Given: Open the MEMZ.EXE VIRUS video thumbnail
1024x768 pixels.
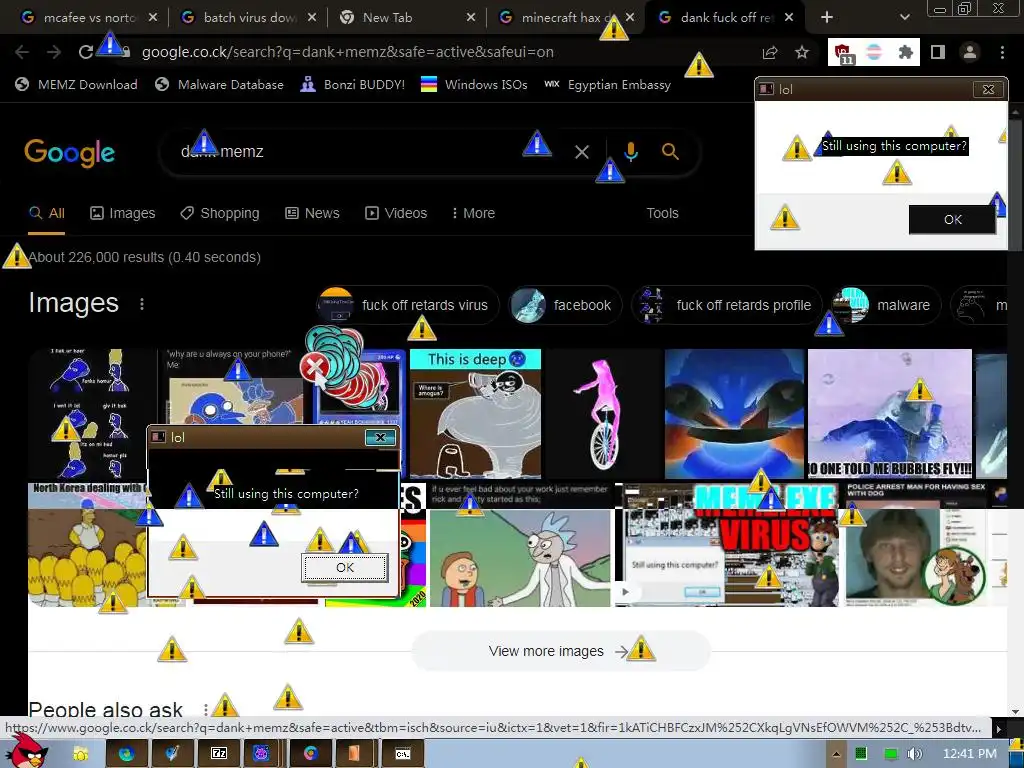Looking at the screenshot, I should point(727,546).
